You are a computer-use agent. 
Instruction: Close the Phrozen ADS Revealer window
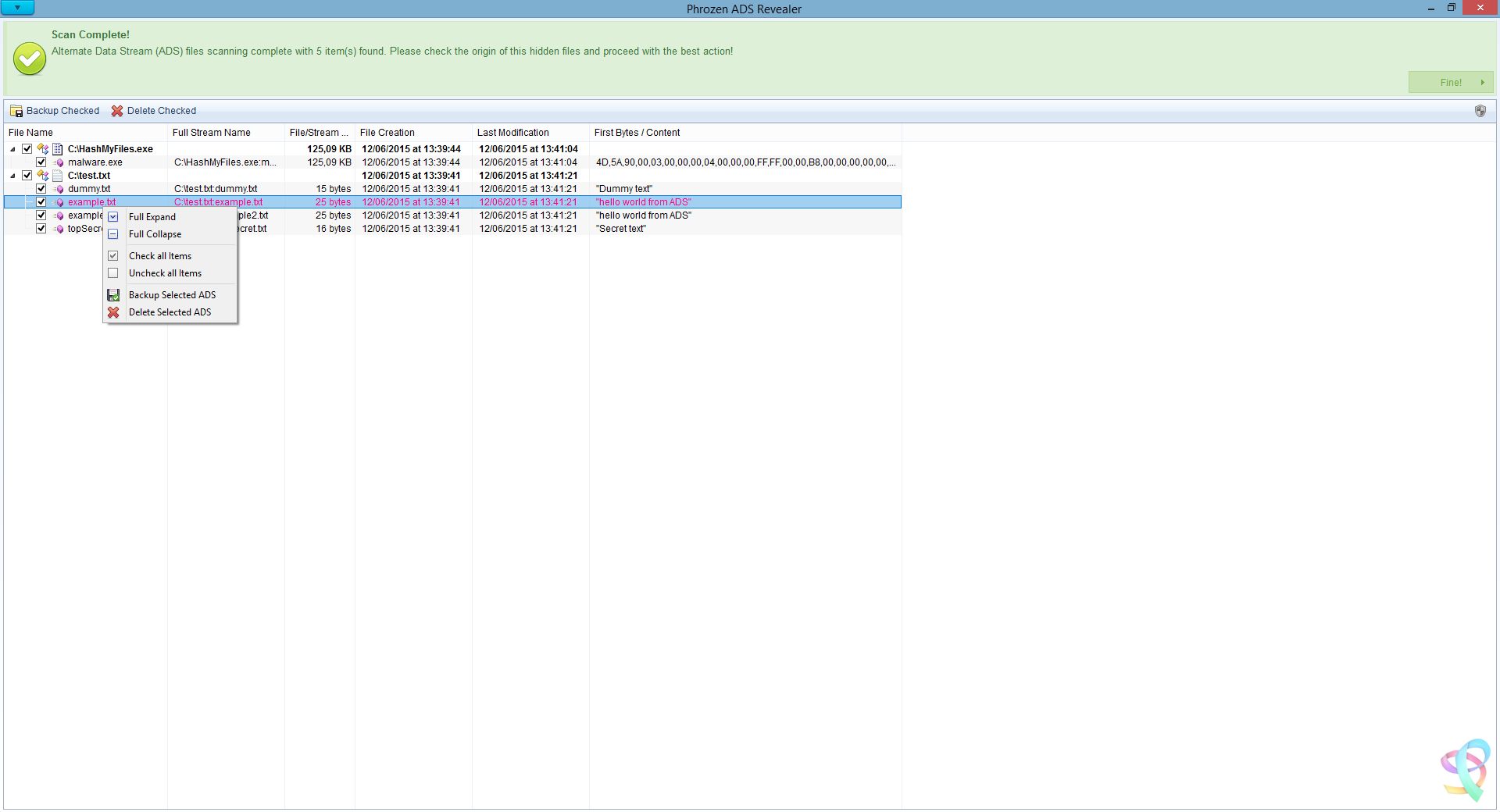click(x=1480, y=8)
